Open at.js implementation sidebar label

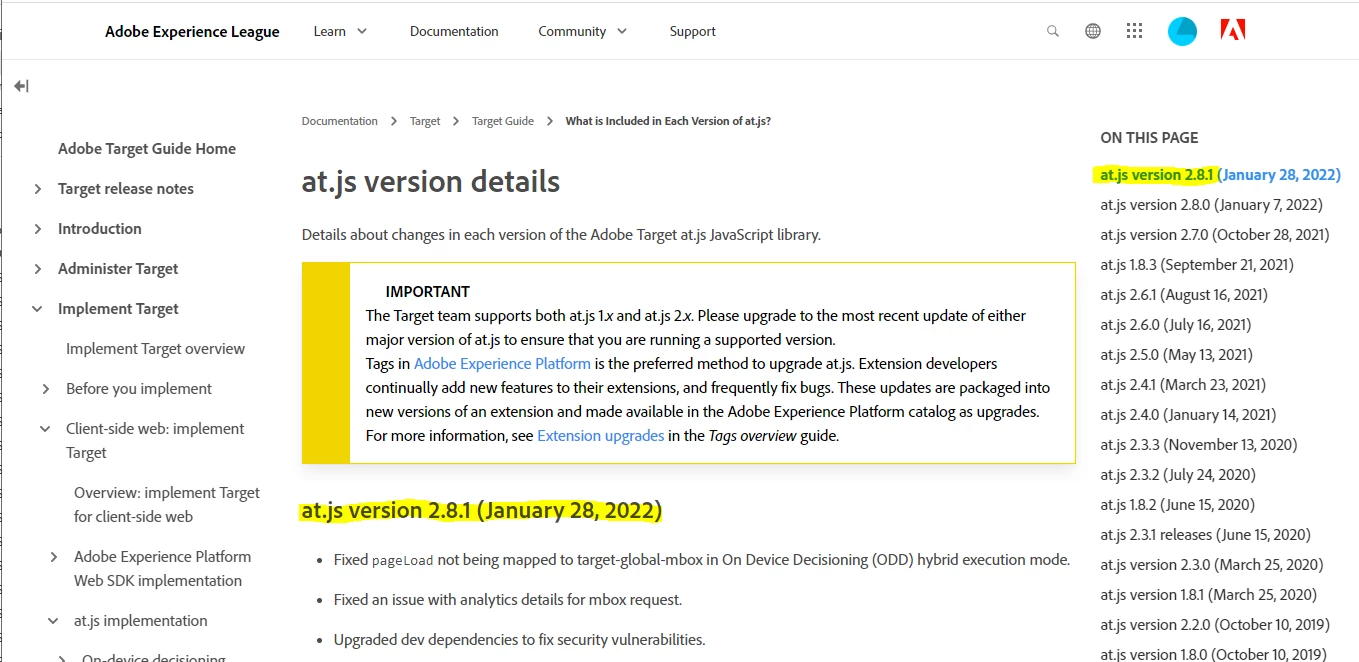[x=141, y=621]
